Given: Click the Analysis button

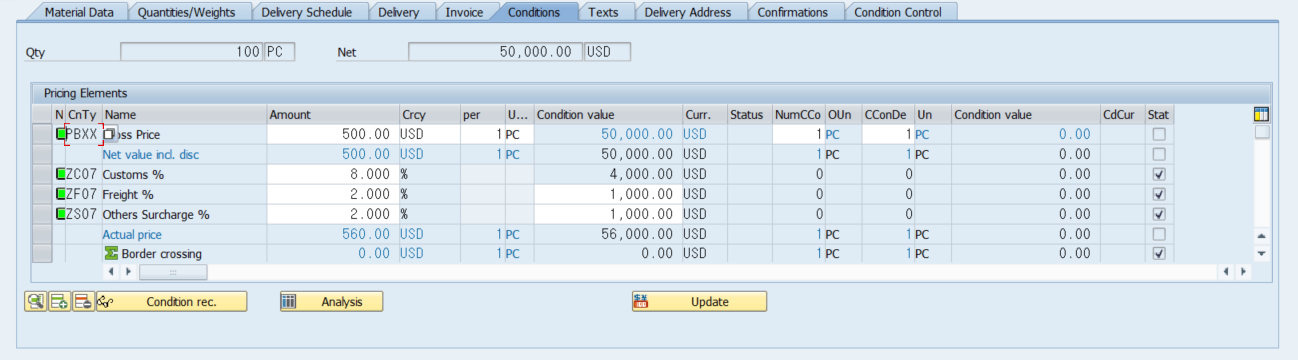Looking at the screenshot, I should coord(331,301).
